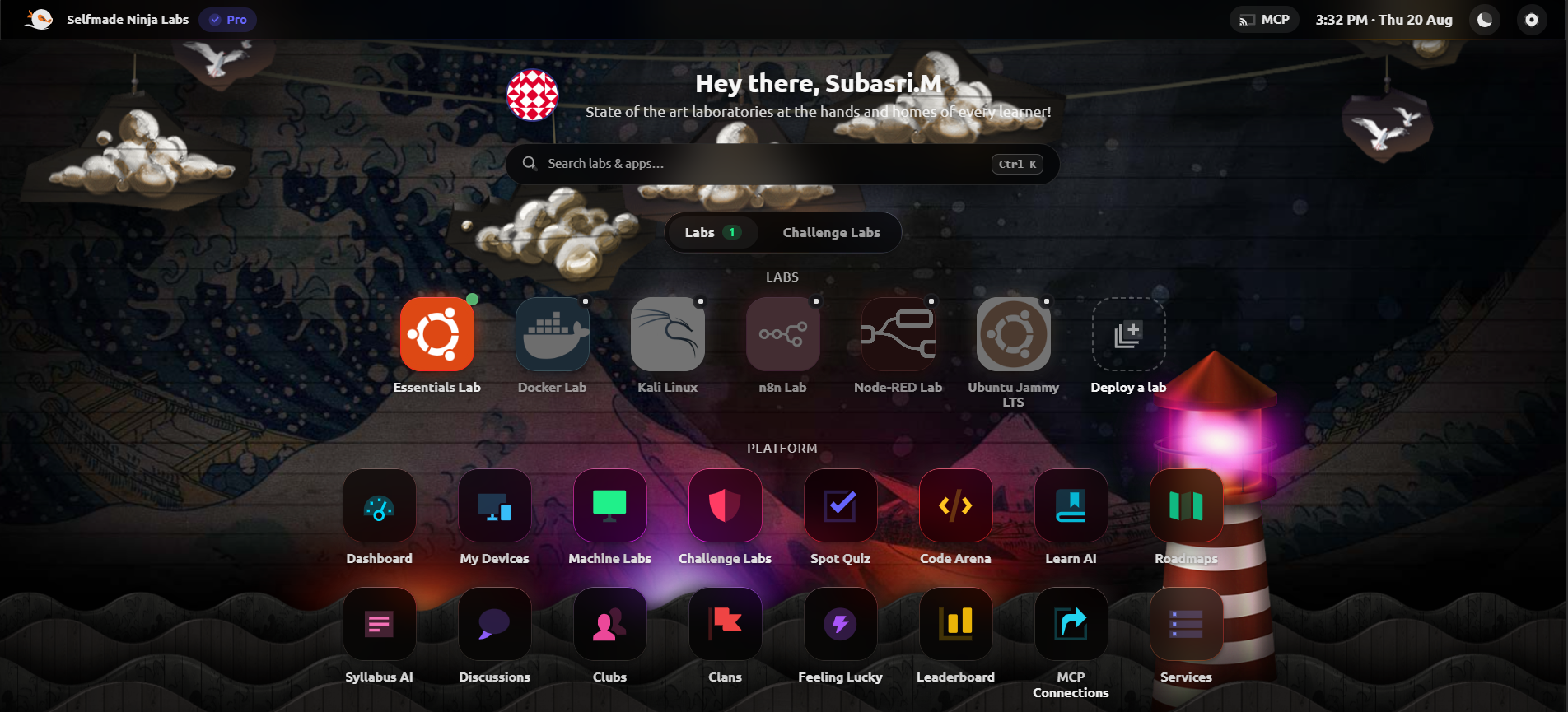Open the Kali Linux lab
This screenshot has height=712, width=1568.
[667, 334]
